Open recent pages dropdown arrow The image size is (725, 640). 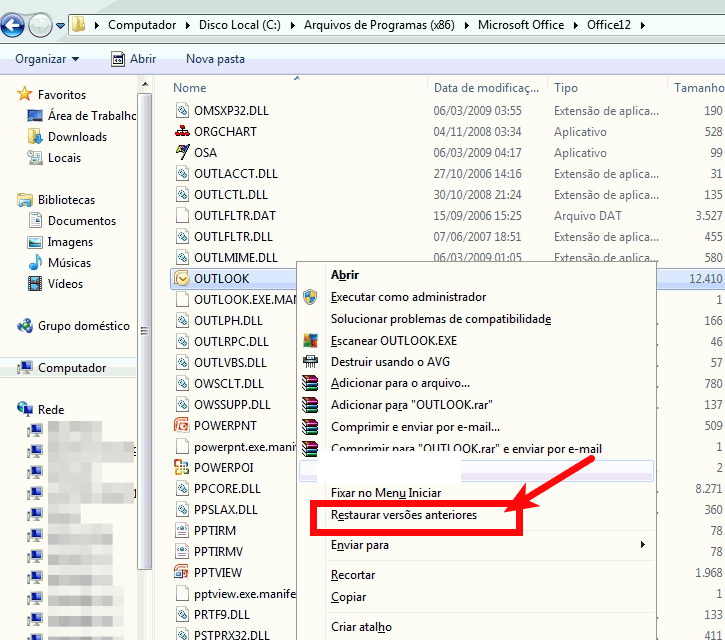pyautogui.click(x=61, y=25)
